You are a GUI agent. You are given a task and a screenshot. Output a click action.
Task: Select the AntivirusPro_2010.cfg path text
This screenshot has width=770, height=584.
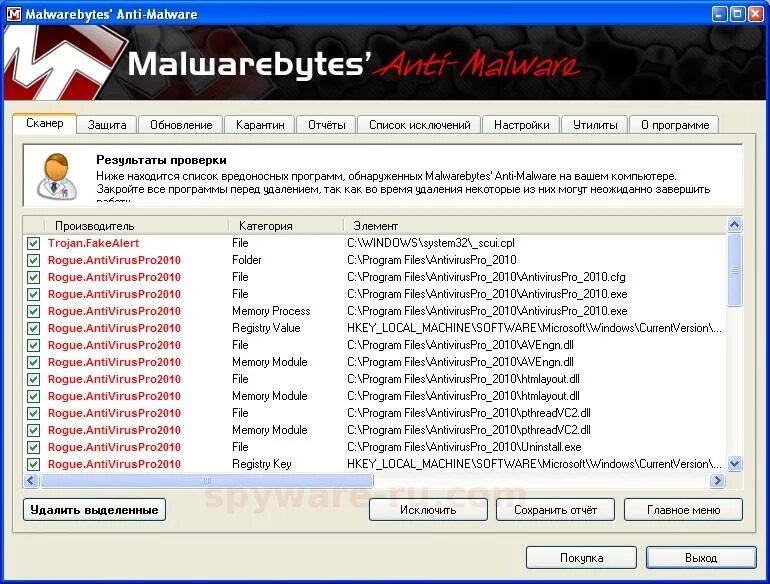[486, 277]
